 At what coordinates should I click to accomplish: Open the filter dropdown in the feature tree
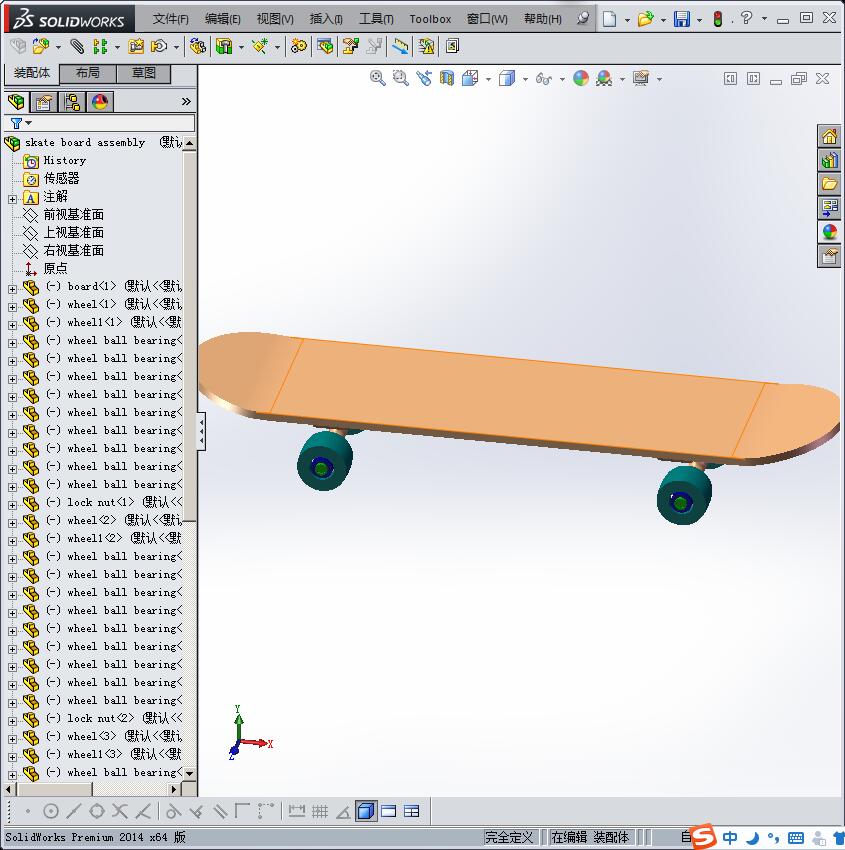pyautogui.click(x=29, y=123)
